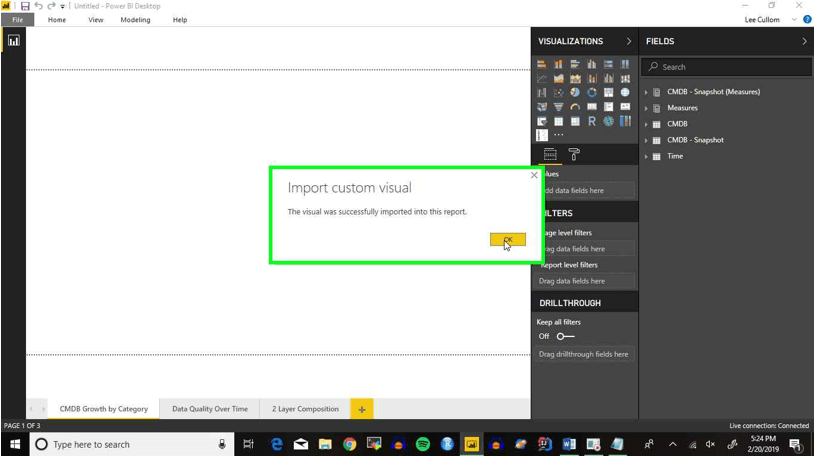Select the Donut chart visual

592,93
